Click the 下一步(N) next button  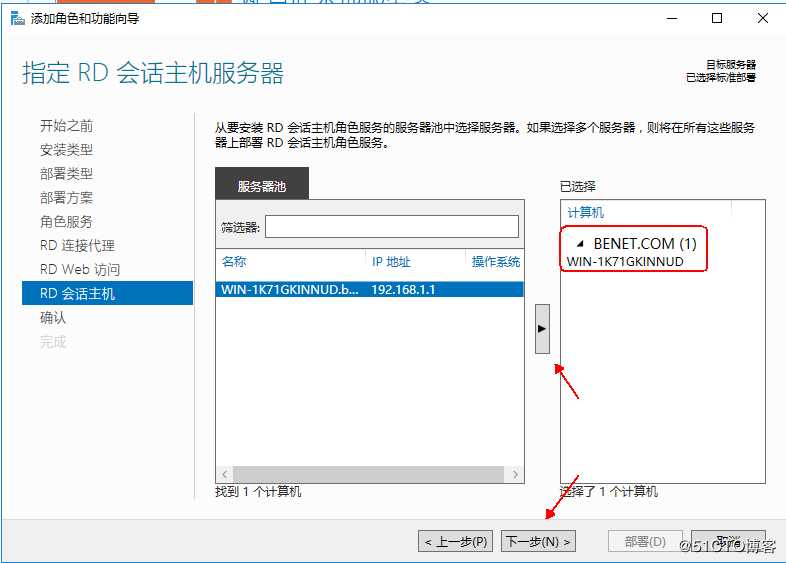pyautogui.click(x=538, y=541)
